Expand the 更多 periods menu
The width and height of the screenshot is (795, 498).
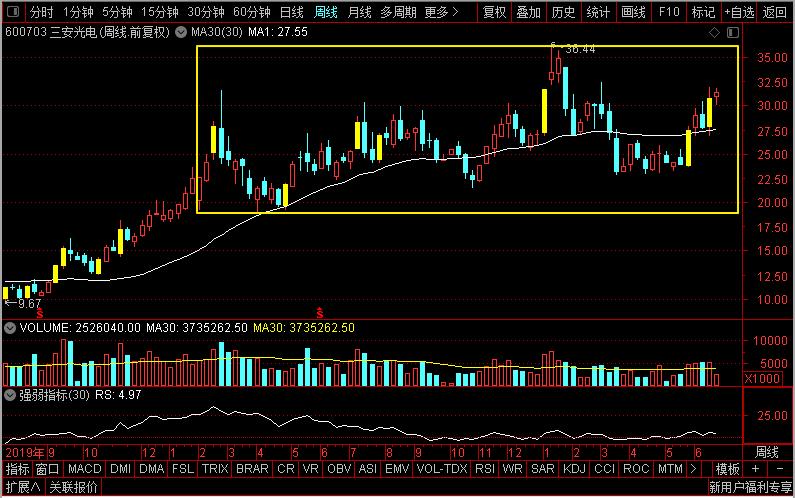(441, 12)
